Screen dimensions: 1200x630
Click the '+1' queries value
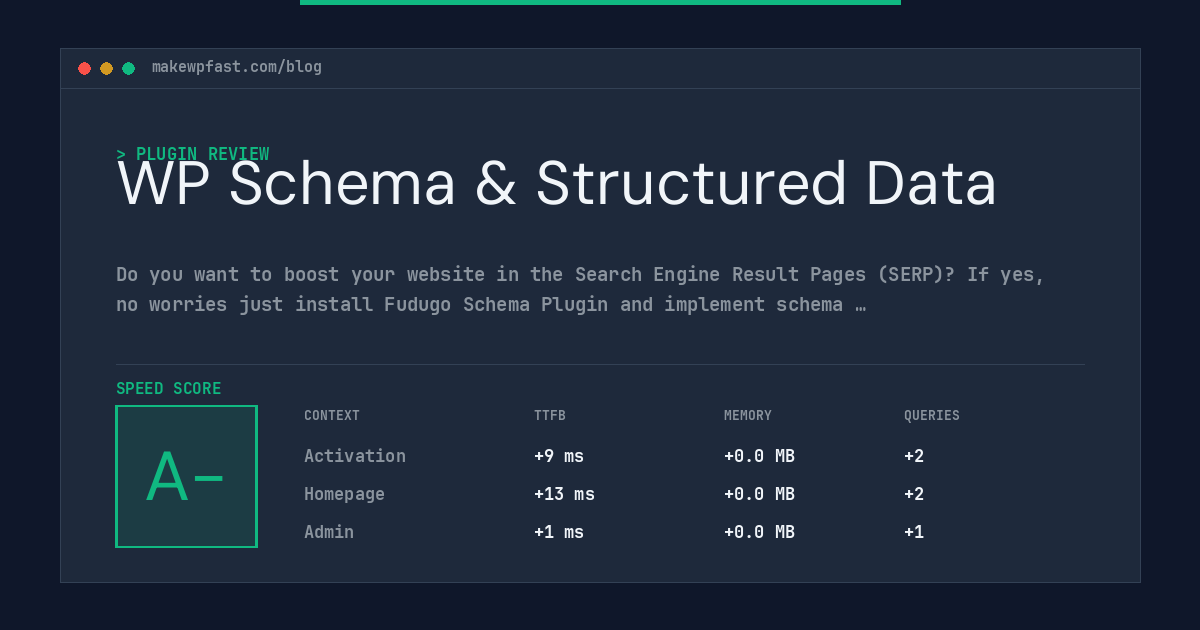pyautogui.click(x=914, y=532)
